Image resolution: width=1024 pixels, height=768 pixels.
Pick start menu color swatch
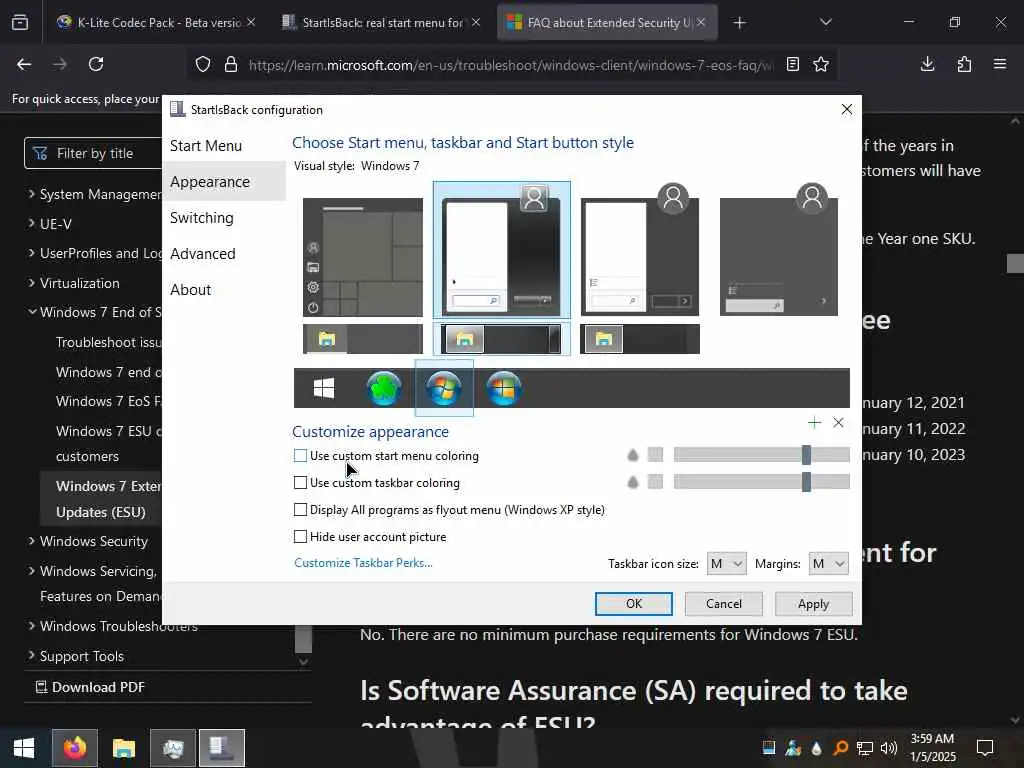(x=655, y=455)
